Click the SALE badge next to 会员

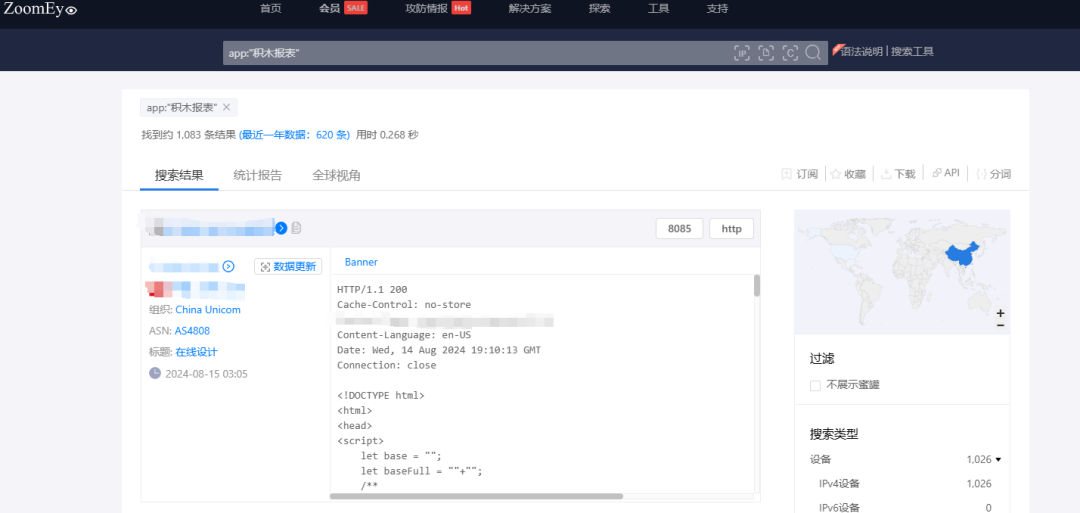(x=356, y=8)
